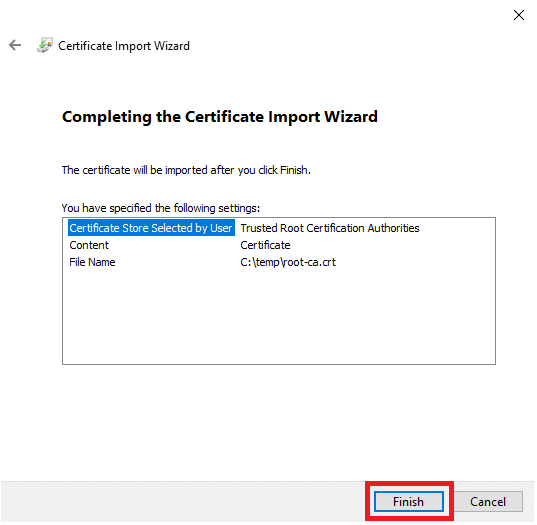The height and width of the screenshot is (525, 537).
Task: Cancel the certificate import
Action: tap(488, 502)
